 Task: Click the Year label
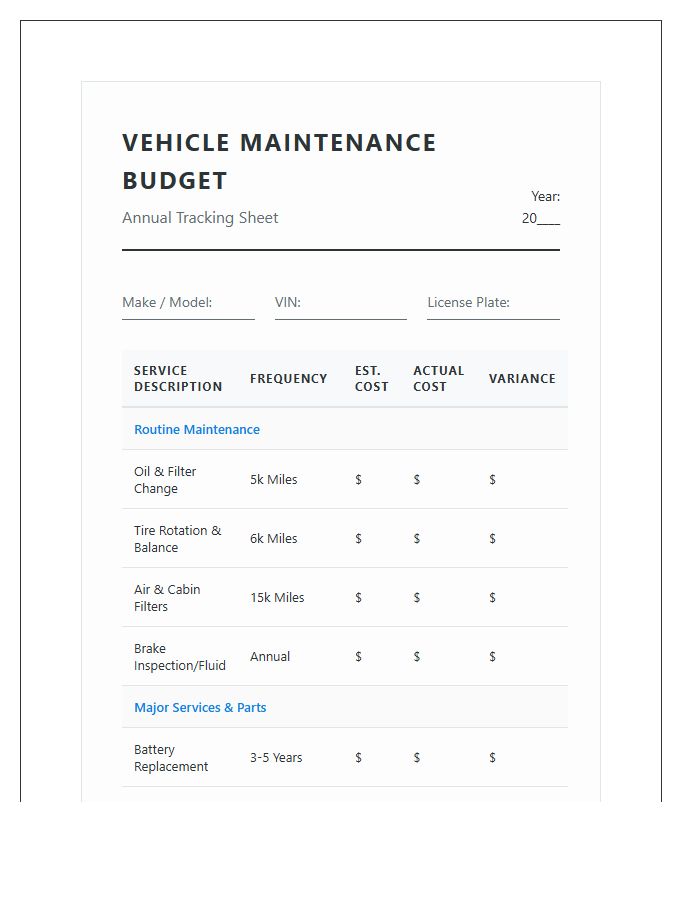(545, 196)
